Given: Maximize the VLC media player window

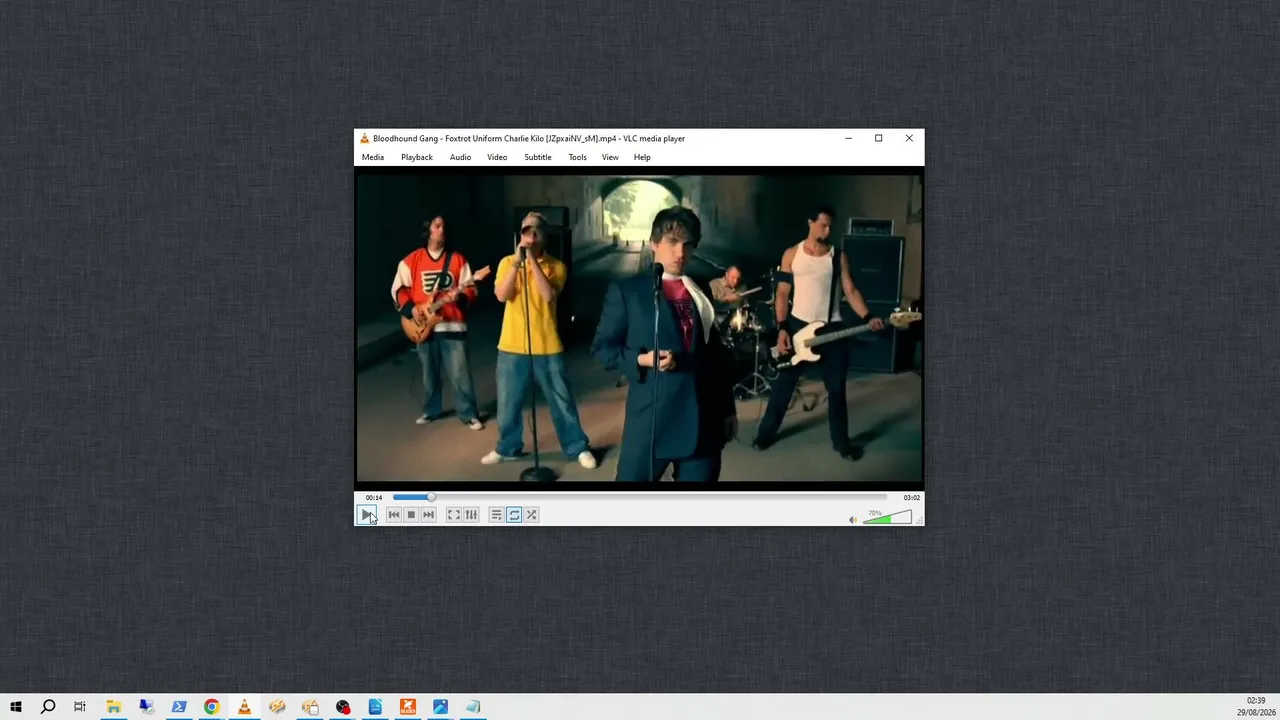Looking at the screenshot, I should click(x=878, y=139).
